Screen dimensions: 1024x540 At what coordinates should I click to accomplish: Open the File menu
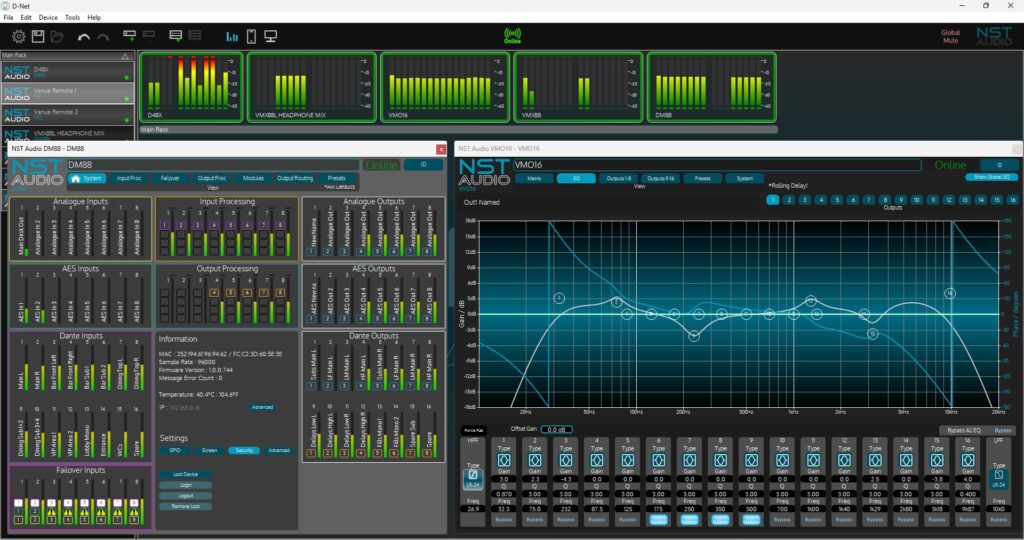8,18
